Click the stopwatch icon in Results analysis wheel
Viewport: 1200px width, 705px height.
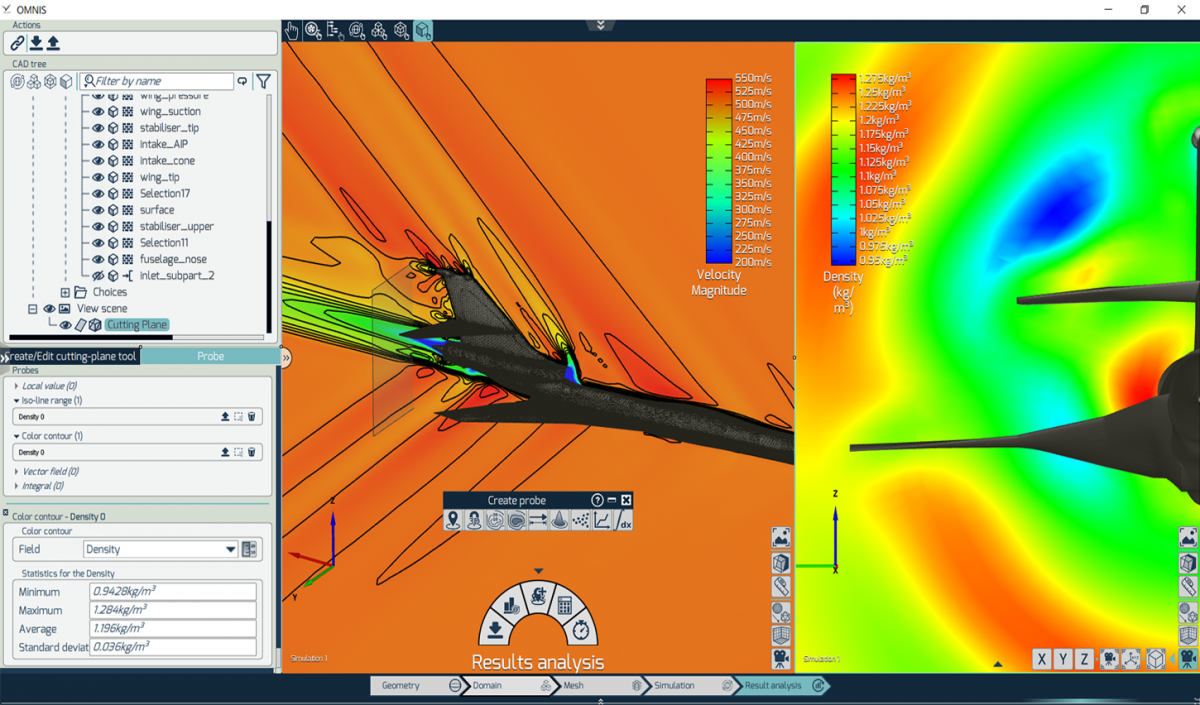click(582, 631)
